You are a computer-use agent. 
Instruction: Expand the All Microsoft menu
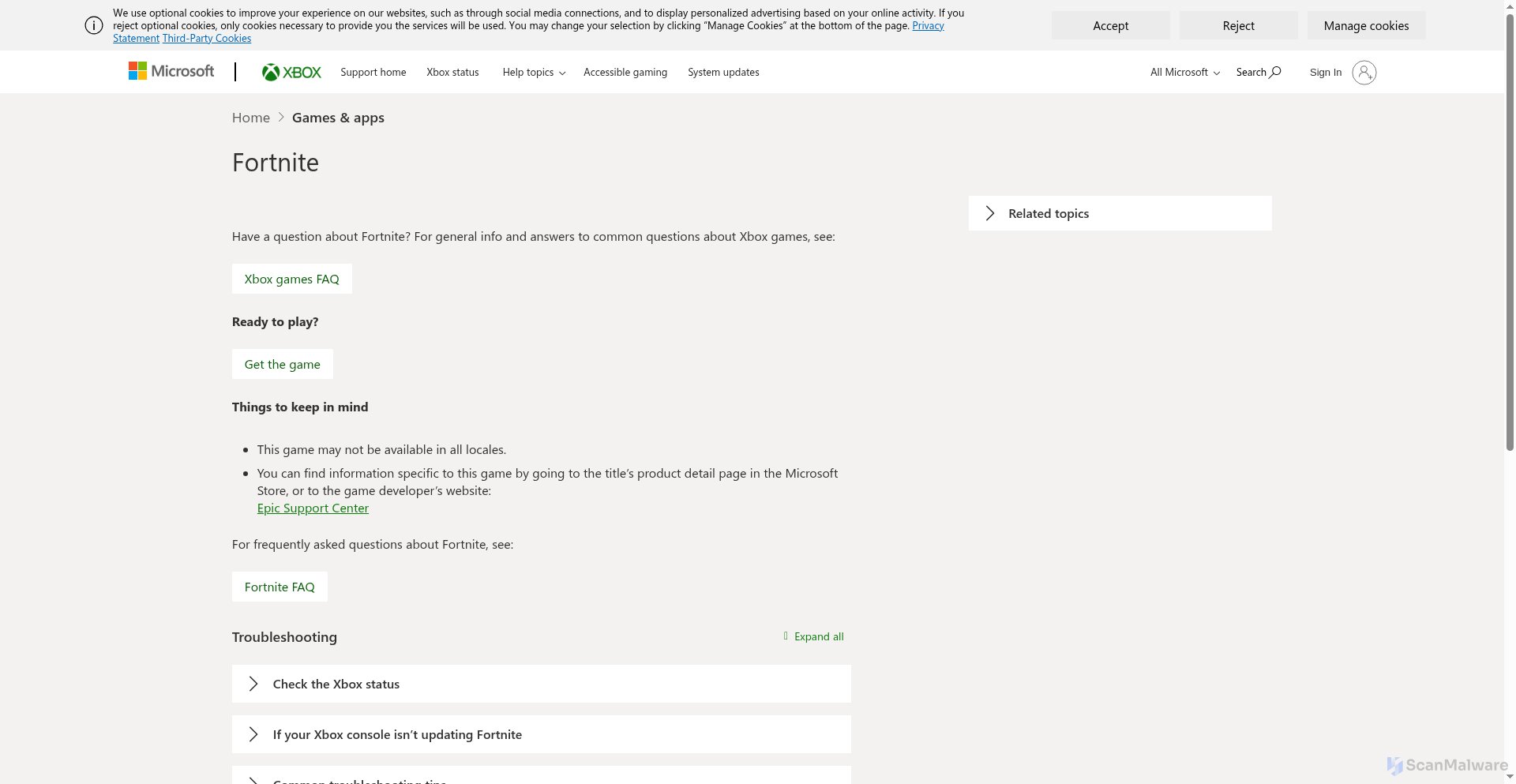(1185, 72)
